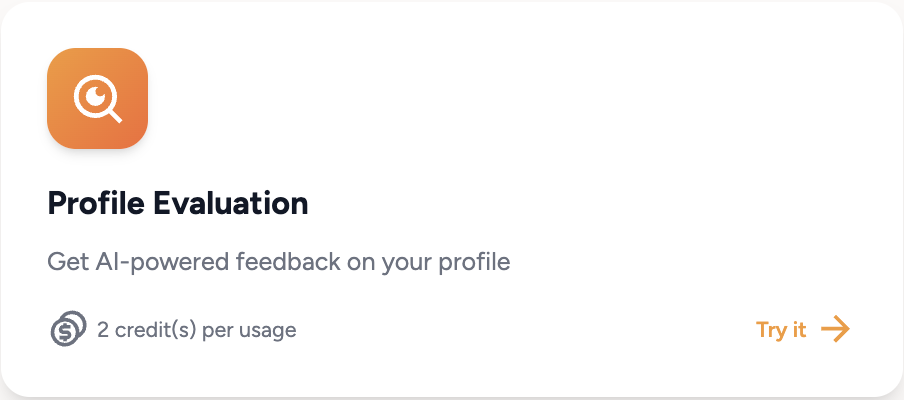Click the "Try it" orange text
The height and width of the screenshot is (400, 904).
[x=781, y=330]
